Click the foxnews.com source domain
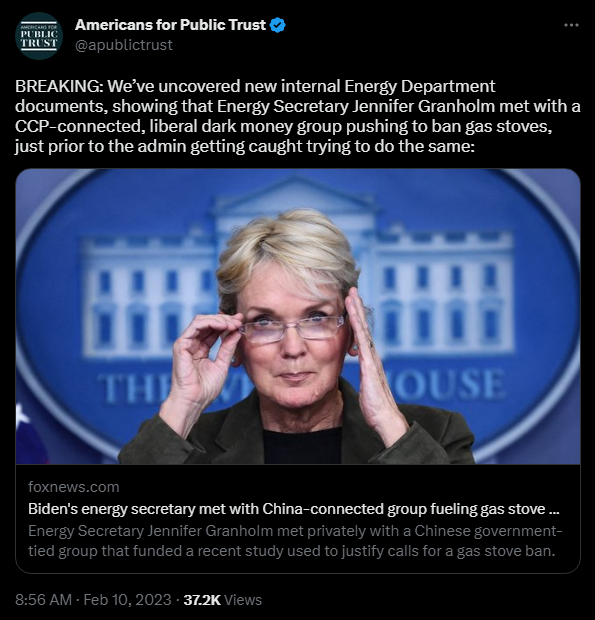Screen dimensions: 595x620 click(74, 487)
